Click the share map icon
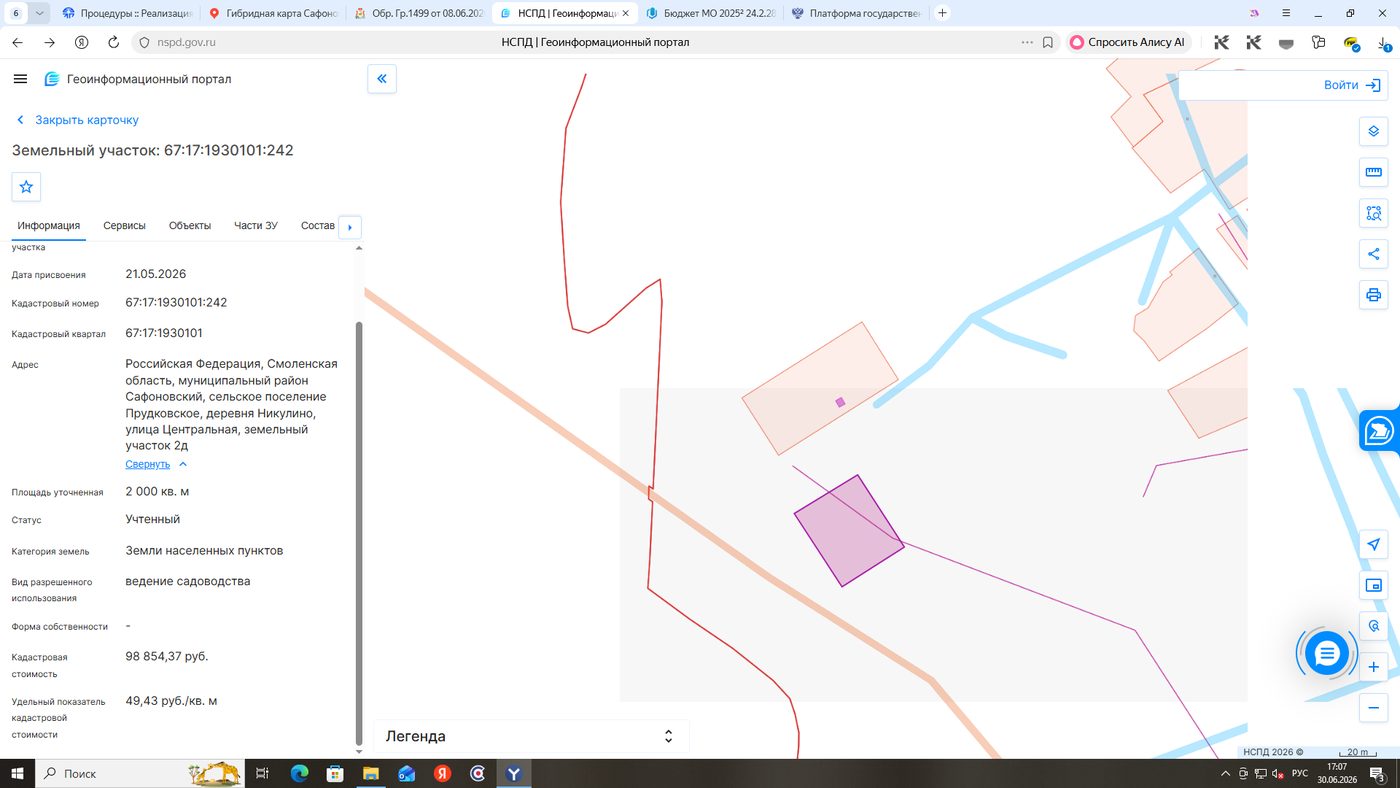 [x=1374, y=254]
